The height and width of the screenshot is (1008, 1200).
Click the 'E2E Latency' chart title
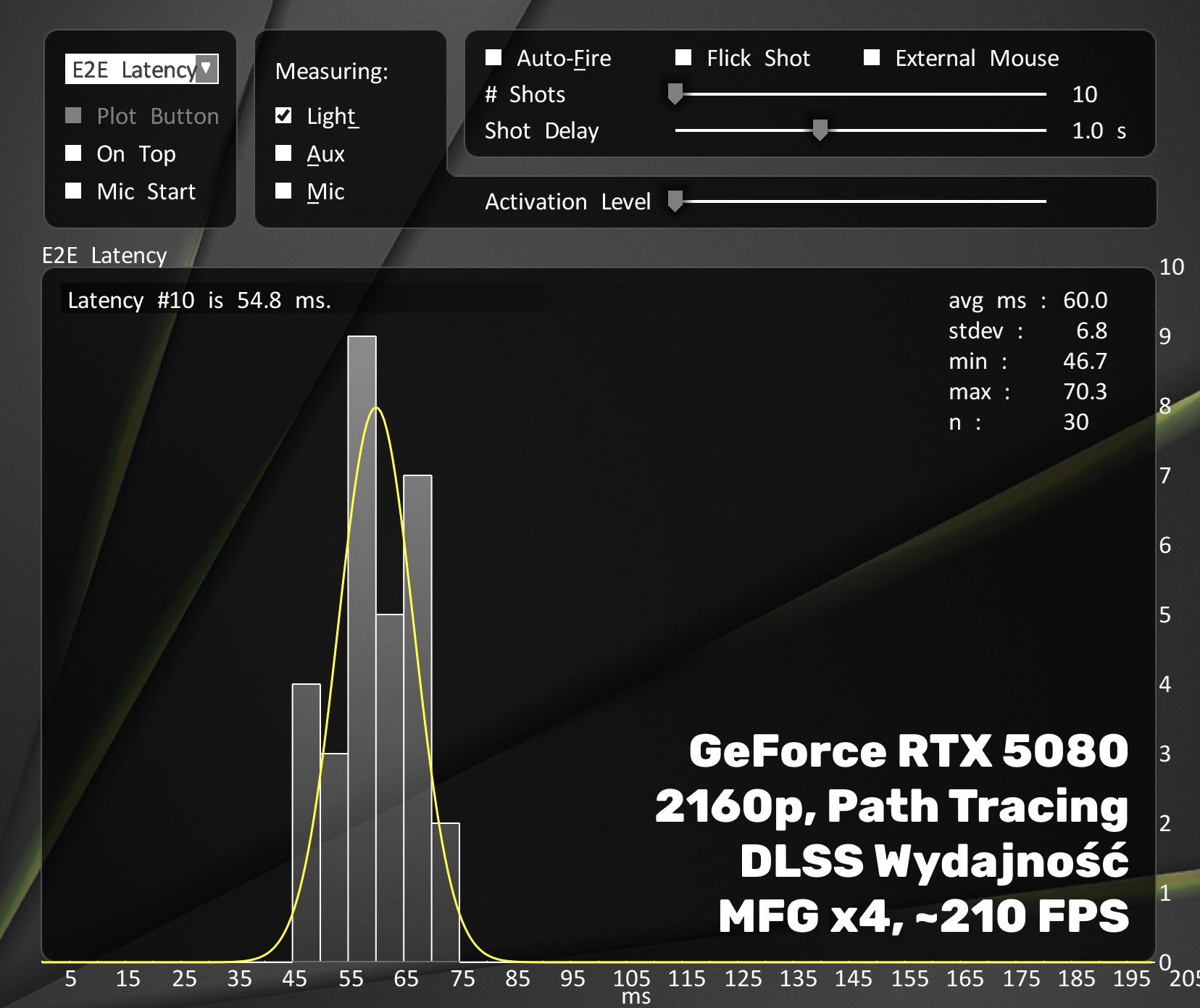104,255
